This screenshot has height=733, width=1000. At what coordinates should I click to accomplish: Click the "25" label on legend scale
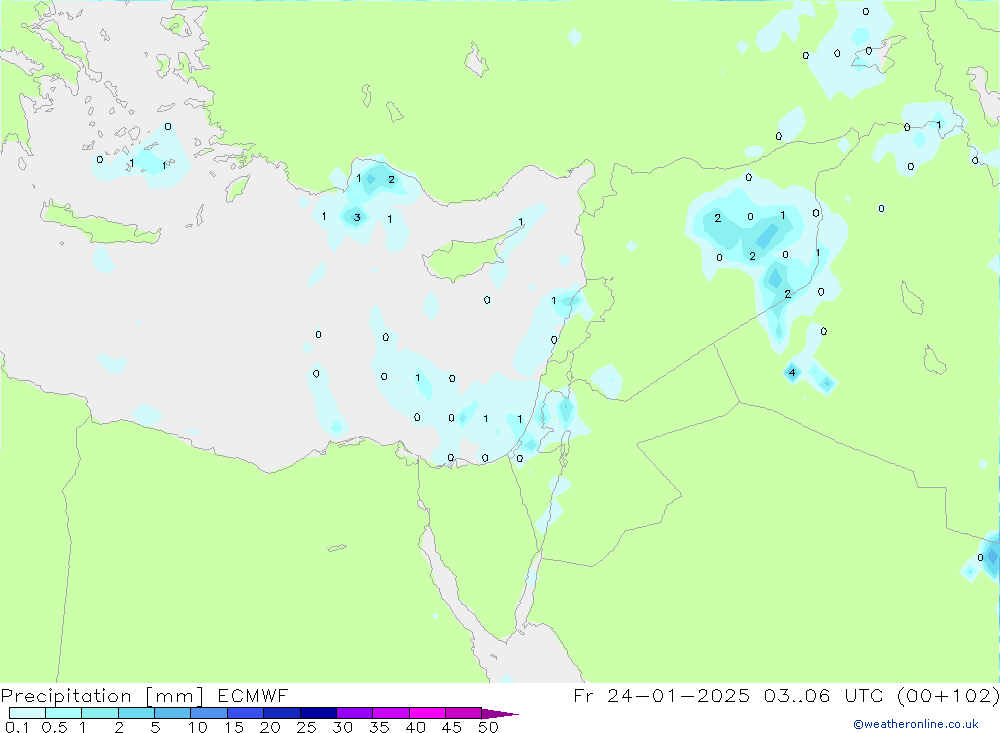(305, 727)
